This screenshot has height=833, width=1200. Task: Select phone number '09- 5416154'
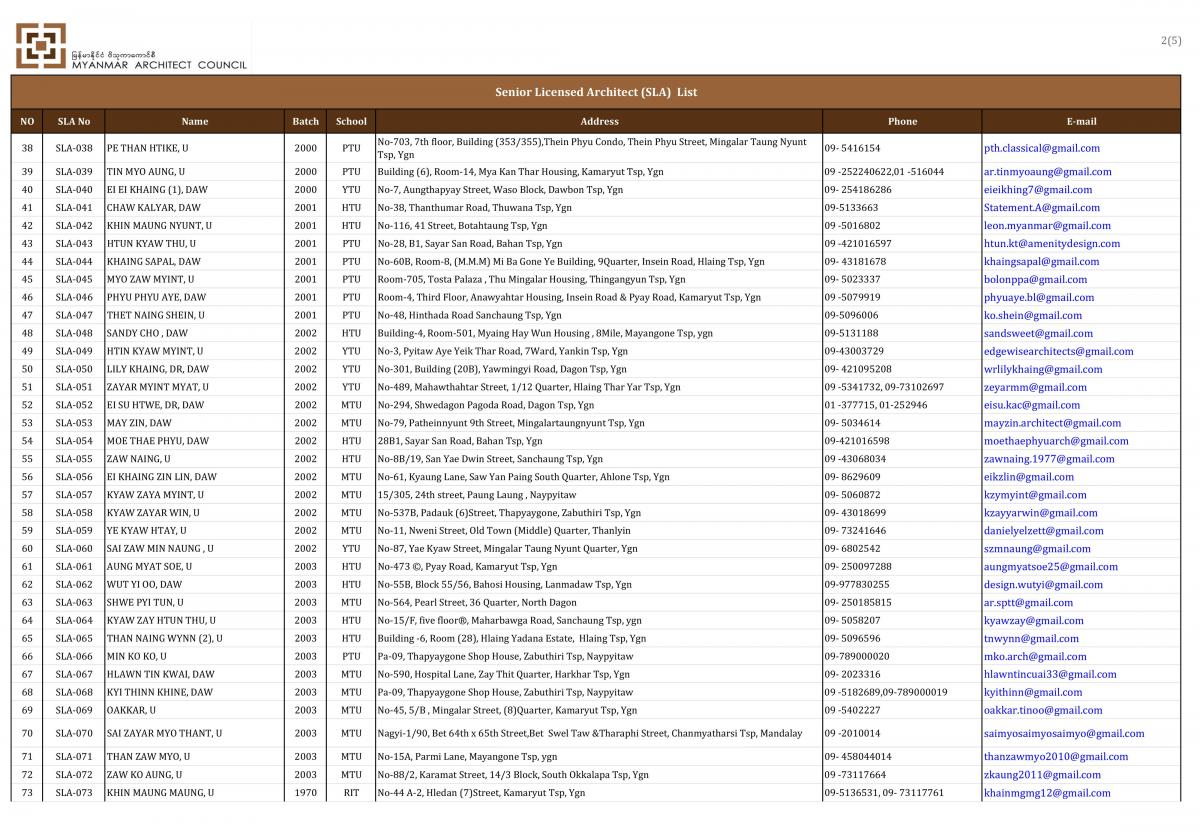853,148
